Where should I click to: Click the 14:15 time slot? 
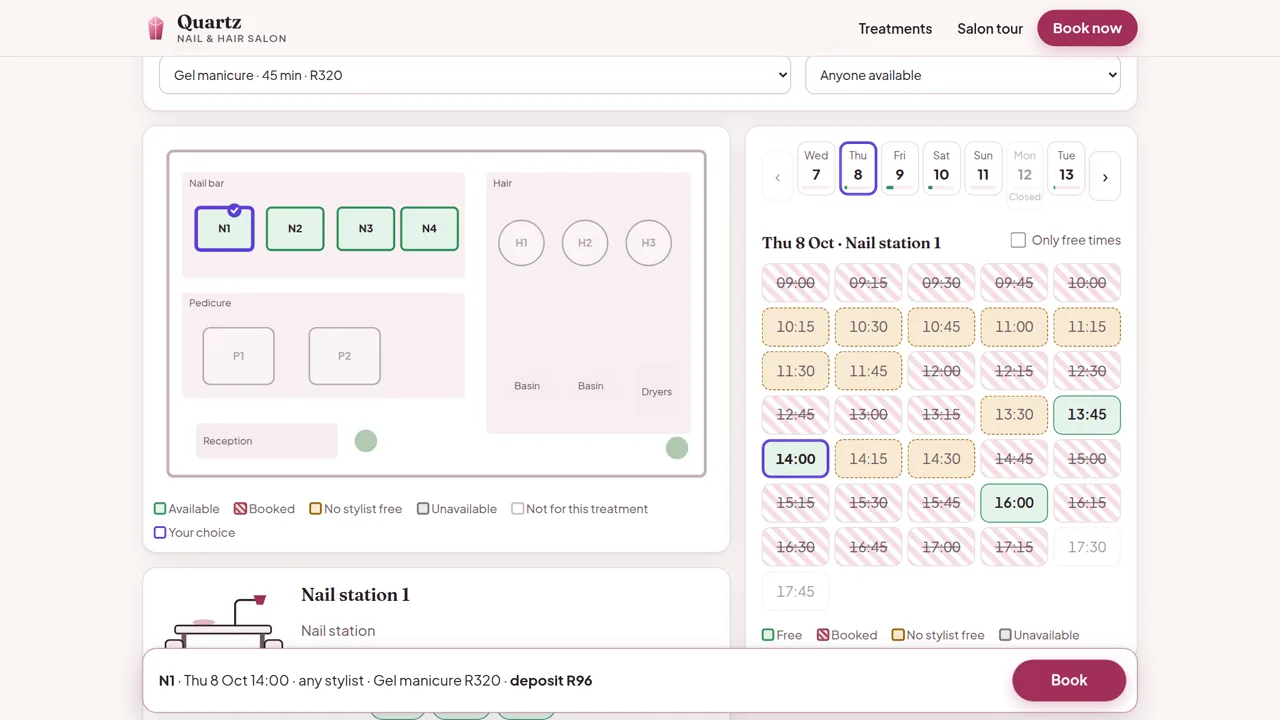tap(868, 459)
